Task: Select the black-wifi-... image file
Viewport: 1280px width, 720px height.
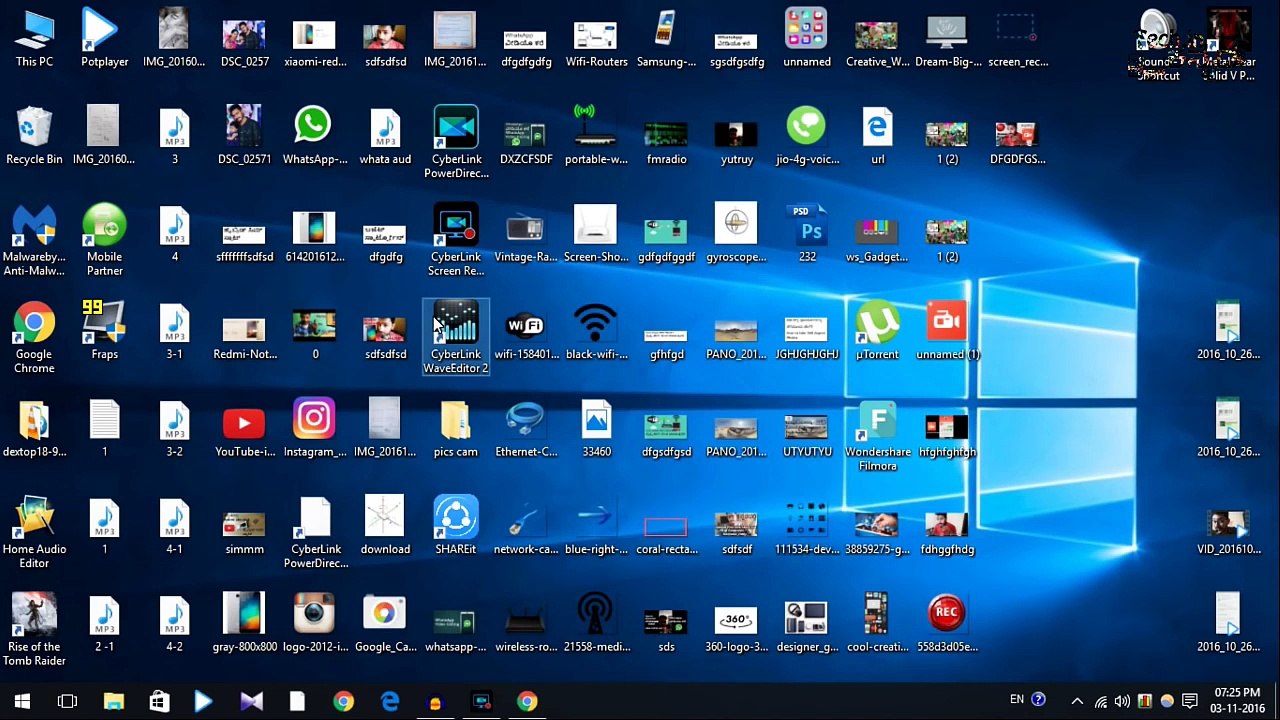Action: pos(596,331)
